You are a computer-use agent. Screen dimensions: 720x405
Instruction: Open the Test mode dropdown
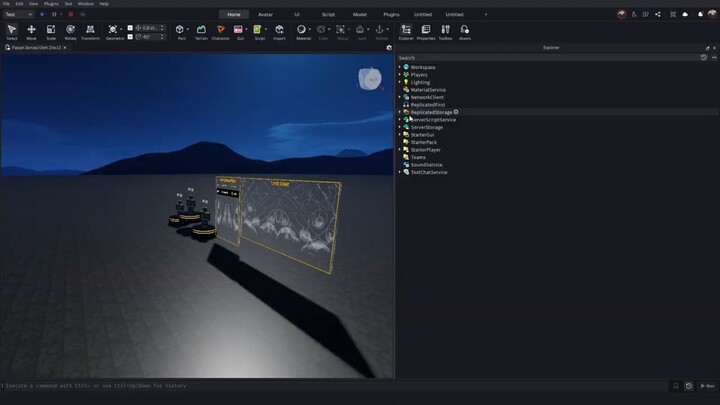tap(19, 14)
